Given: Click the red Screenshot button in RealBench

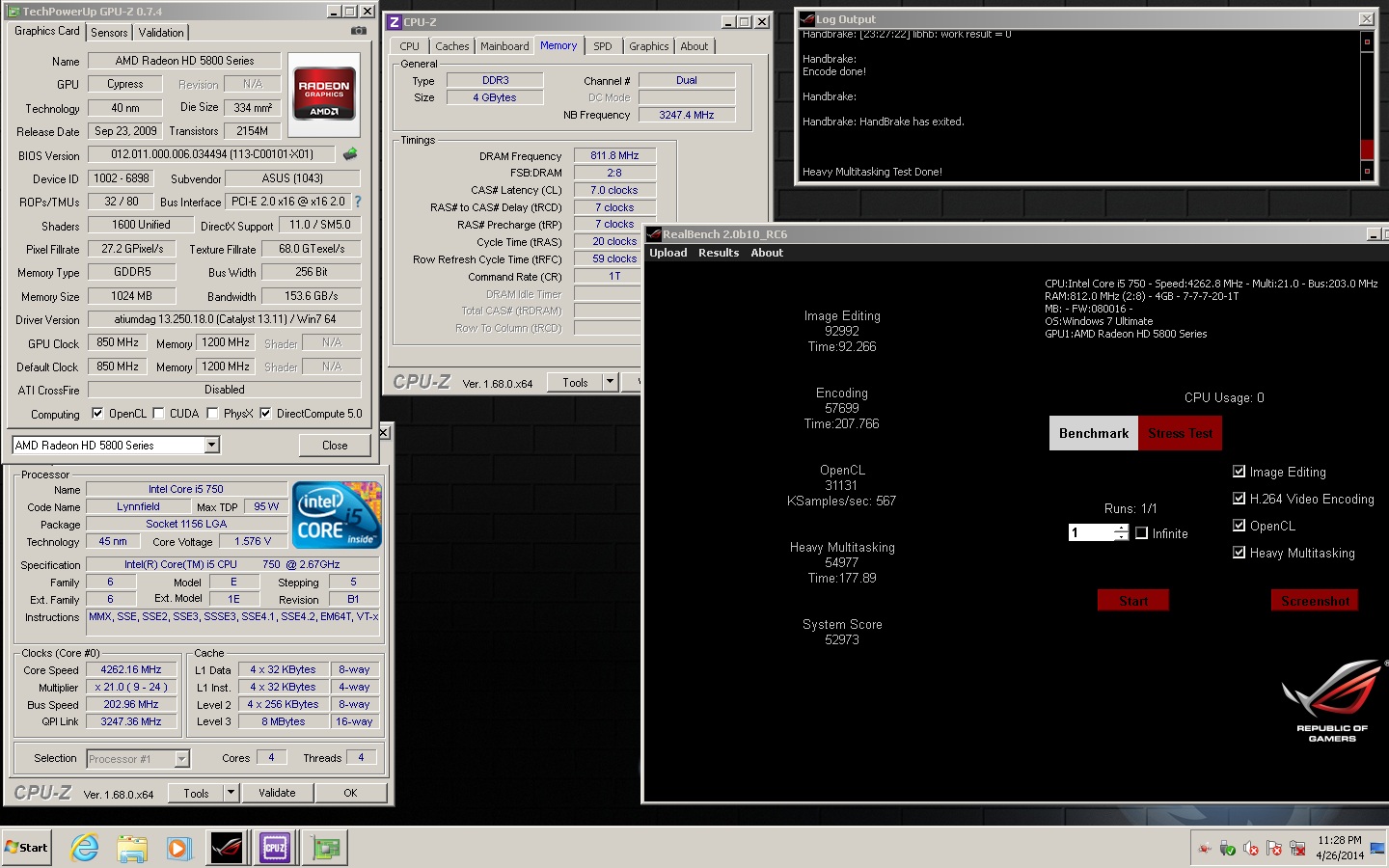Looking at the screenshot, I should [1315, 601].
